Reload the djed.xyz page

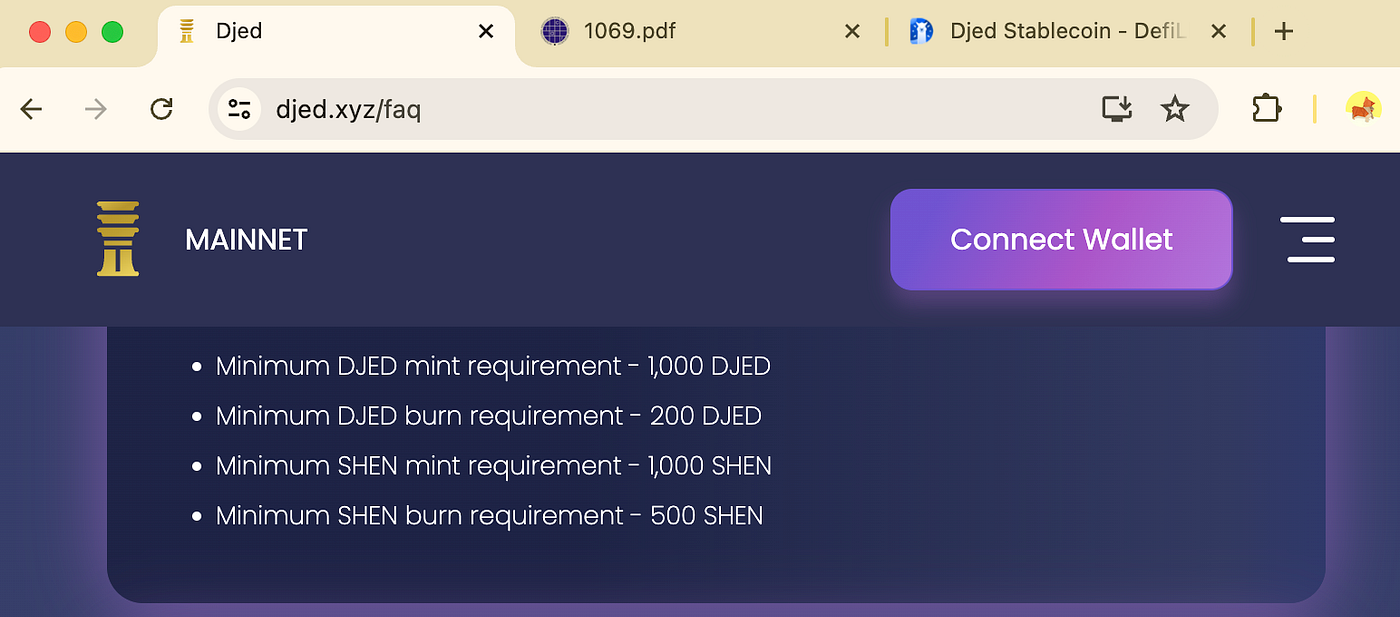click(x=161, y=109)
